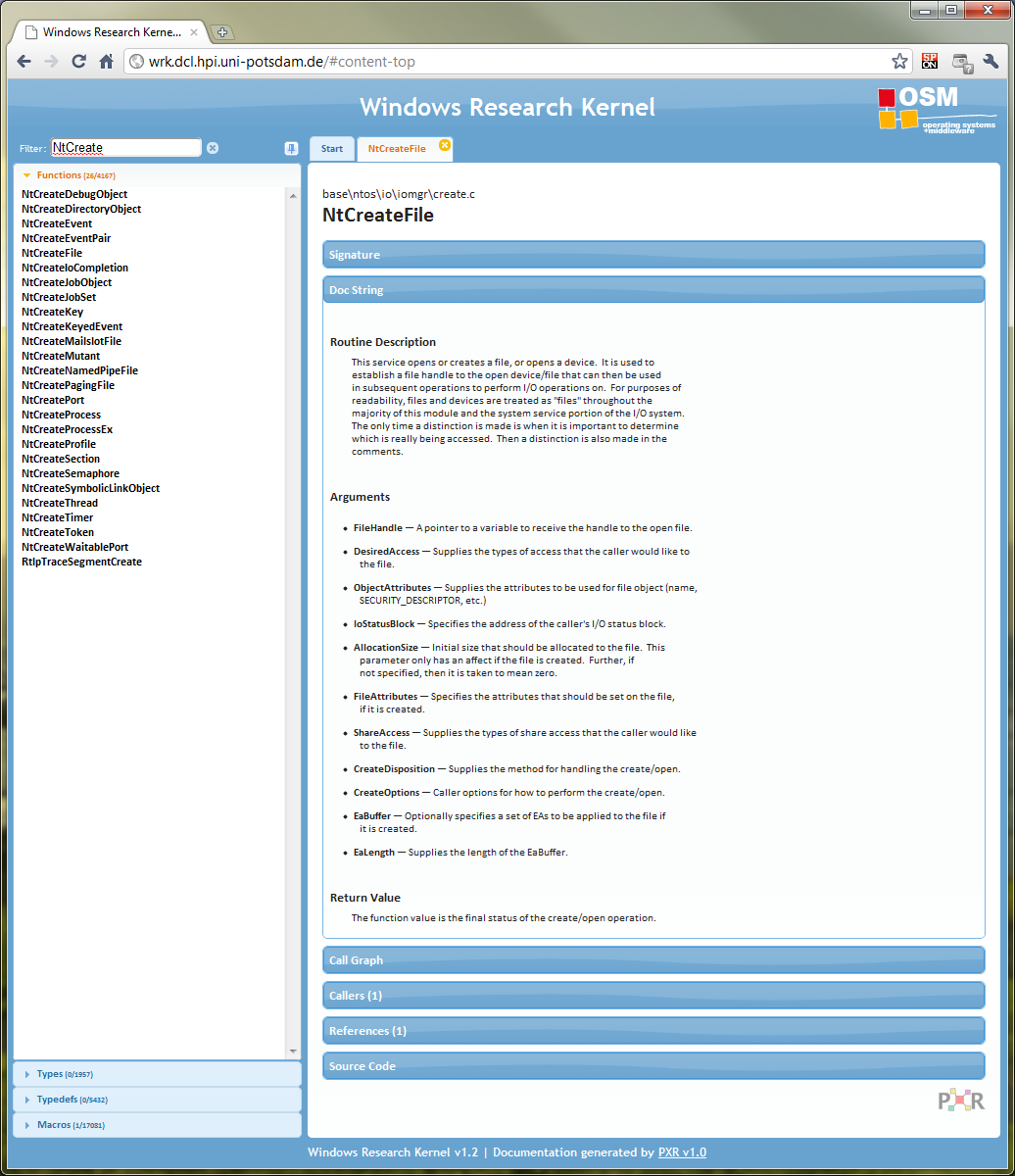Go back to the previous page
The width and height of the screenshot is (1015, 1176).
(24, 62)
